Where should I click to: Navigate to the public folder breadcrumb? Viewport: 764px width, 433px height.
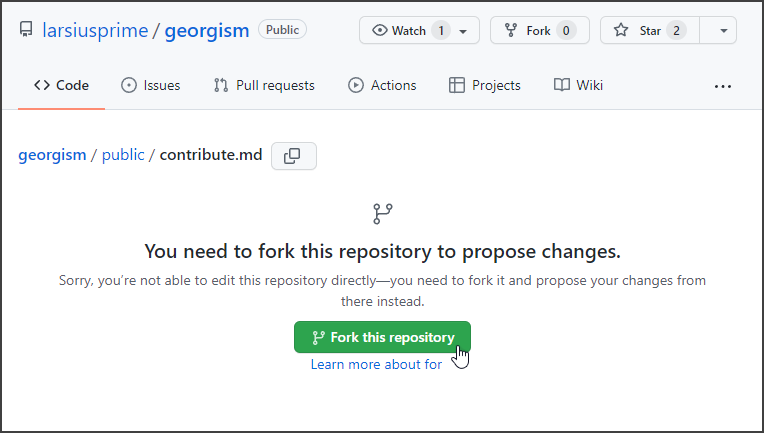pyautogui.click(x=123, y=155)
